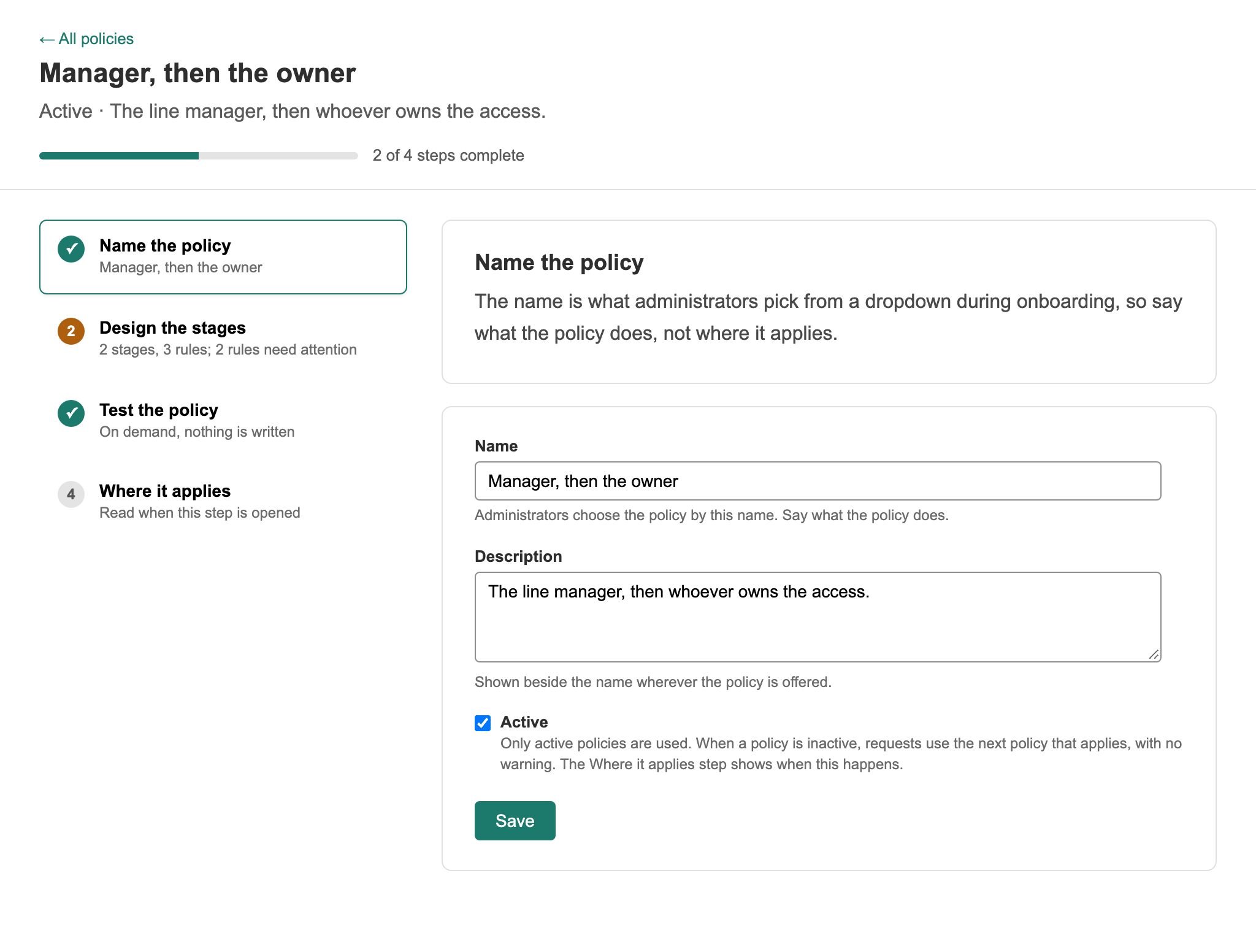The width and height of the screenshot is (1256, 952).
Task: Open the Test the policy step
Action: (x=223, y=420)
